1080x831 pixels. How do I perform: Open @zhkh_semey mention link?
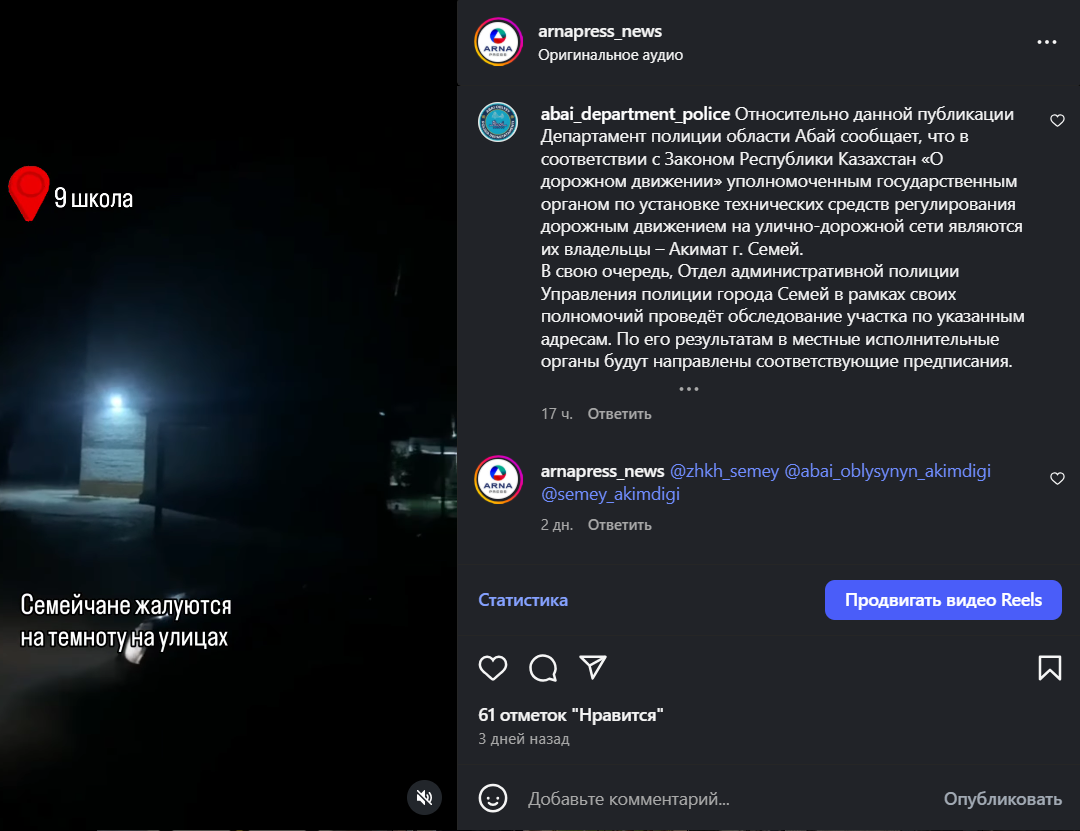pos(724,471)
